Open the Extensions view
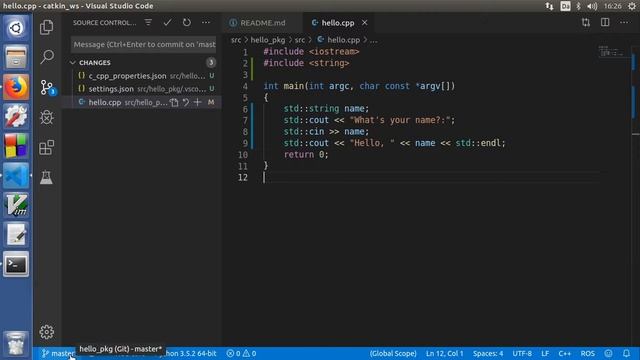This screenshot has height=360, width=640. click(47, 147)
